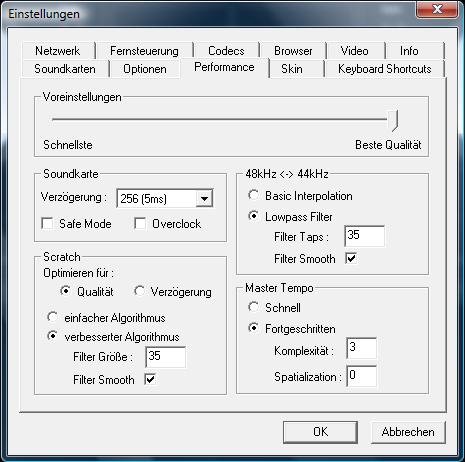Image resolution: width=465 pixels, height=462 pixels.
Task: Click the Komplexität input field
Action: tap(361, 348)
